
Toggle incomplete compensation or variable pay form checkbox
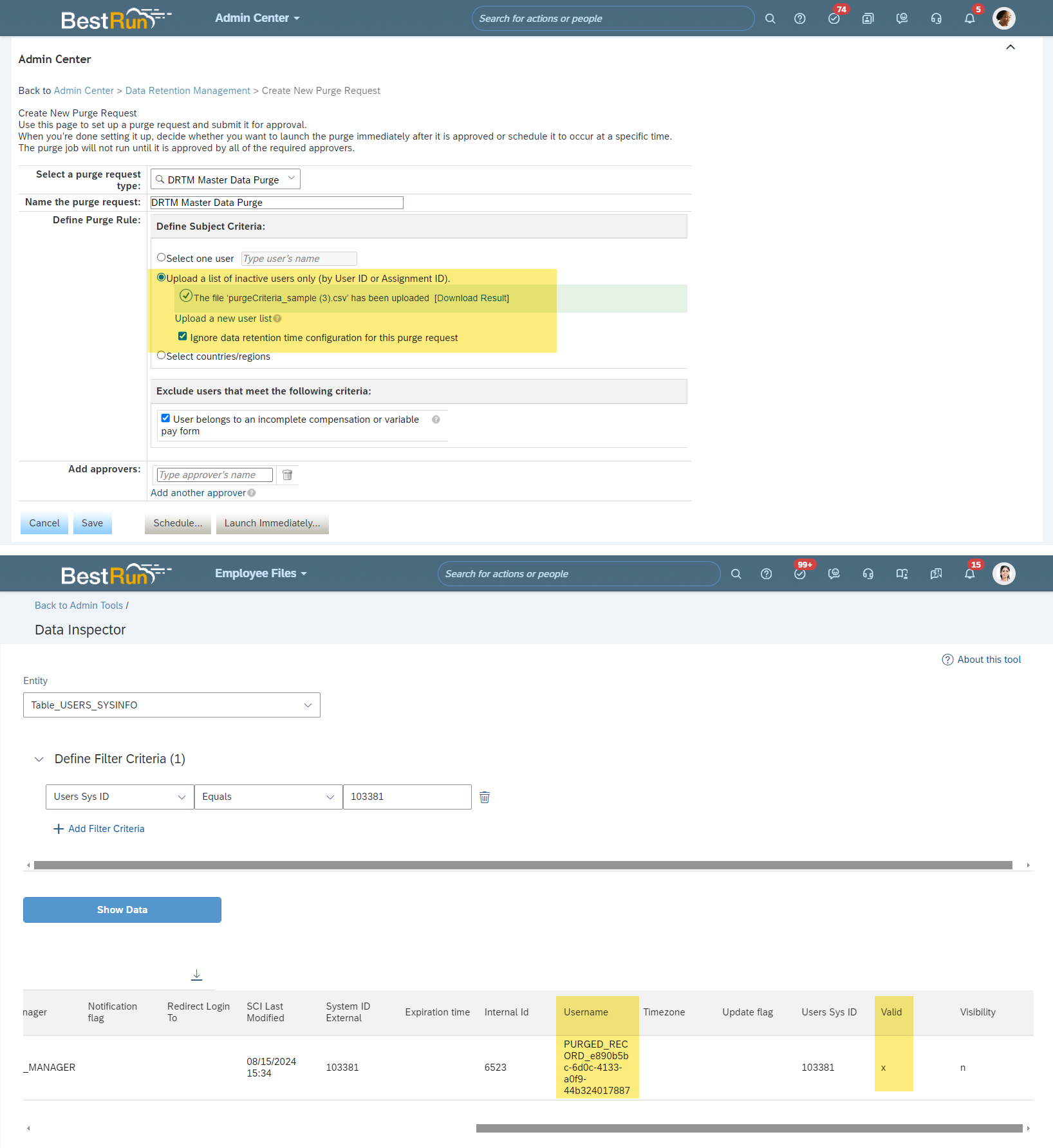coord(165,418)
